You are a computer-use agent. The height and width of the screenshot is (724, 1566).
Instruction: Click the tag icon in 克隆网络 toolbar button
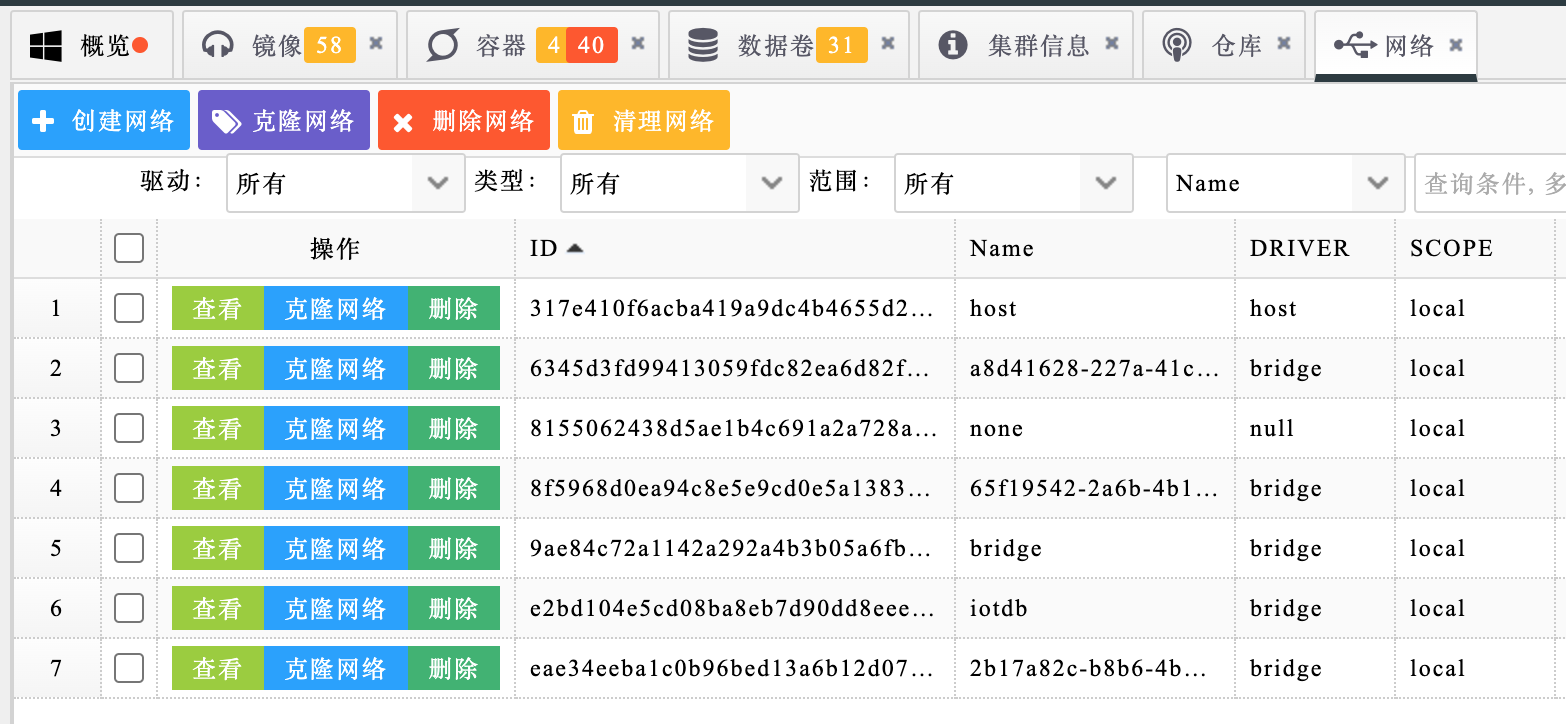click(226, 122)
